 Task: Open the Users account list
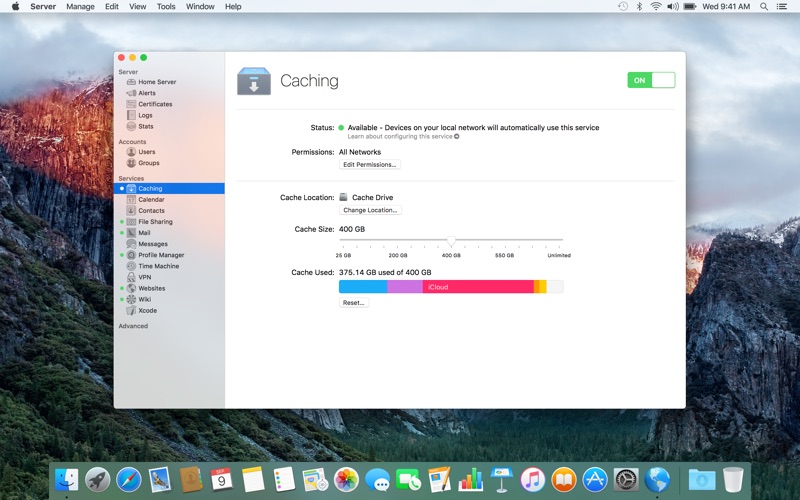click(x=146, y=152)
